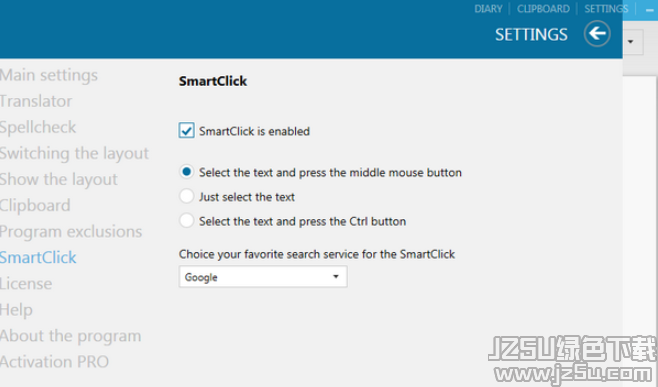Viewport: 658px width, 387px height.
Task: Go to Program exclusions
Action: [71, 232]
